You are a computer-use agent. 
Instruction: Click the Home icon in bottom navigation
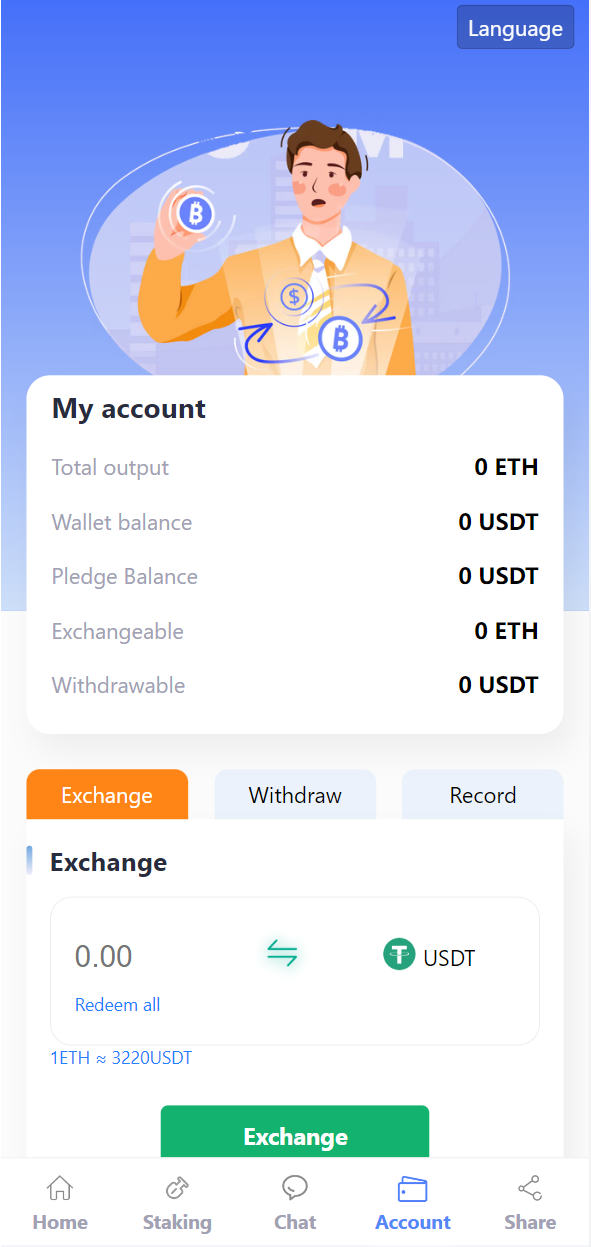(x=60, y=1188)
